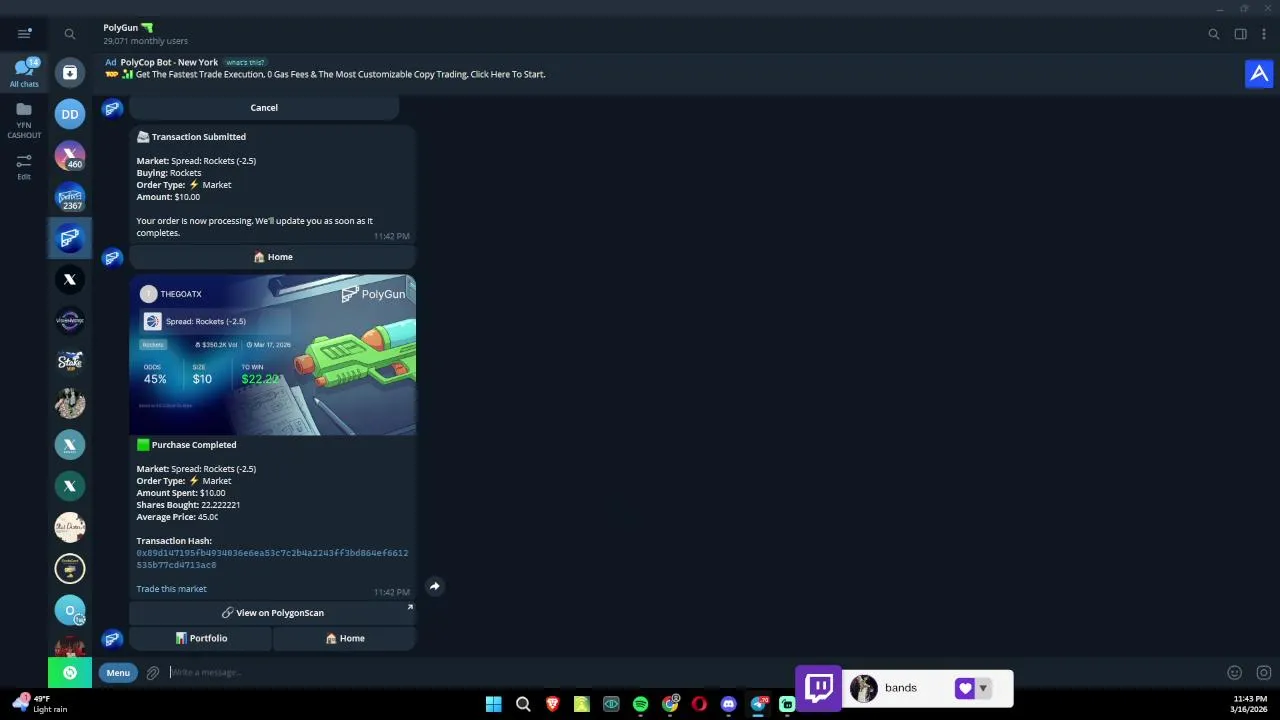Toggle the right info sidebar panel icon
This screenshot has width=1280, height=720.
(x=1241, y=34)
